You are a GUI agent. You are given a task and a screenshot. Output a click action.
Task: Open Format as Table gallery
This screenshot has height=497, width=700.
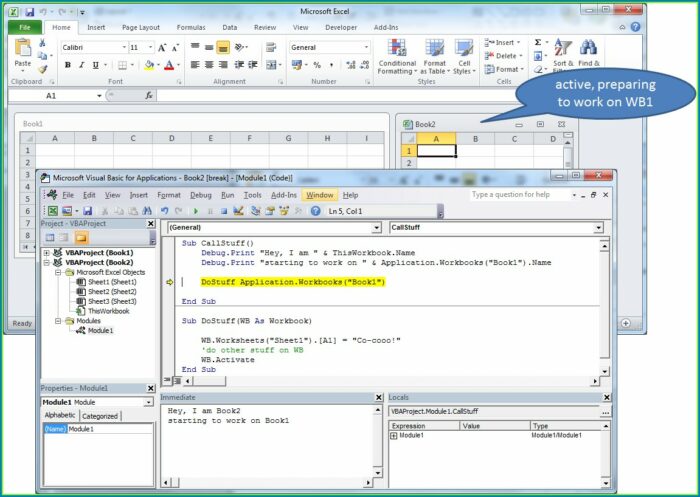point(434,57)
